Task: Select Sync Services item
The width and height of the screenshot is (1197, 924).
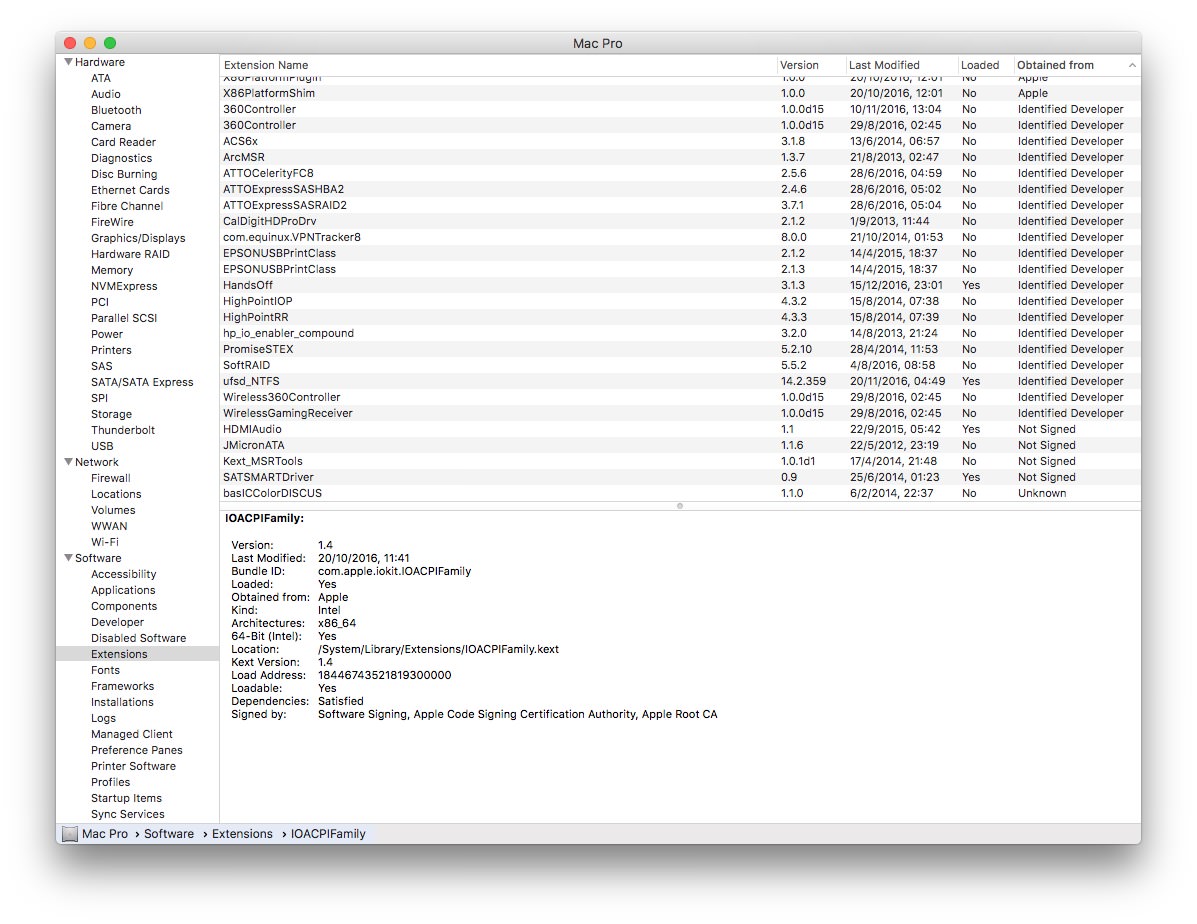Action: pyautogui.click(x=127, y=815)
